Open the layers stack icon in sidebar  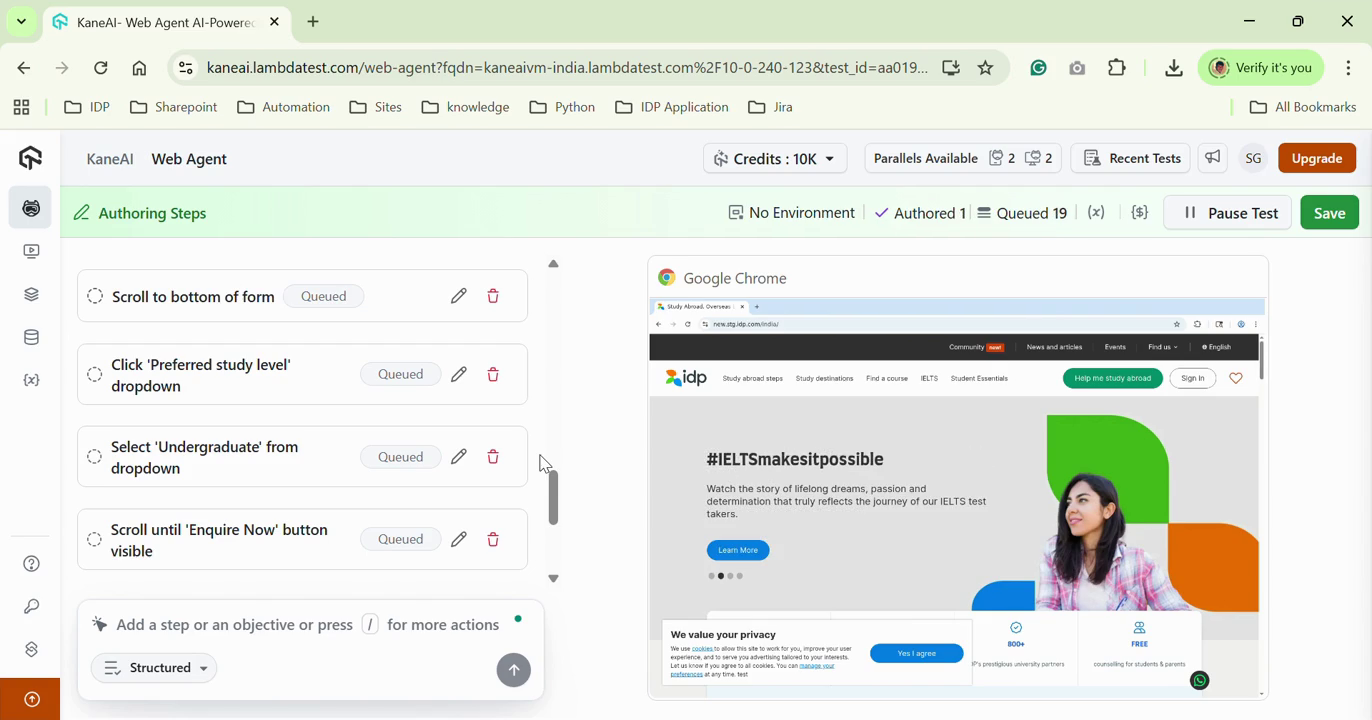pyautogui.click(x=32, y=294)
